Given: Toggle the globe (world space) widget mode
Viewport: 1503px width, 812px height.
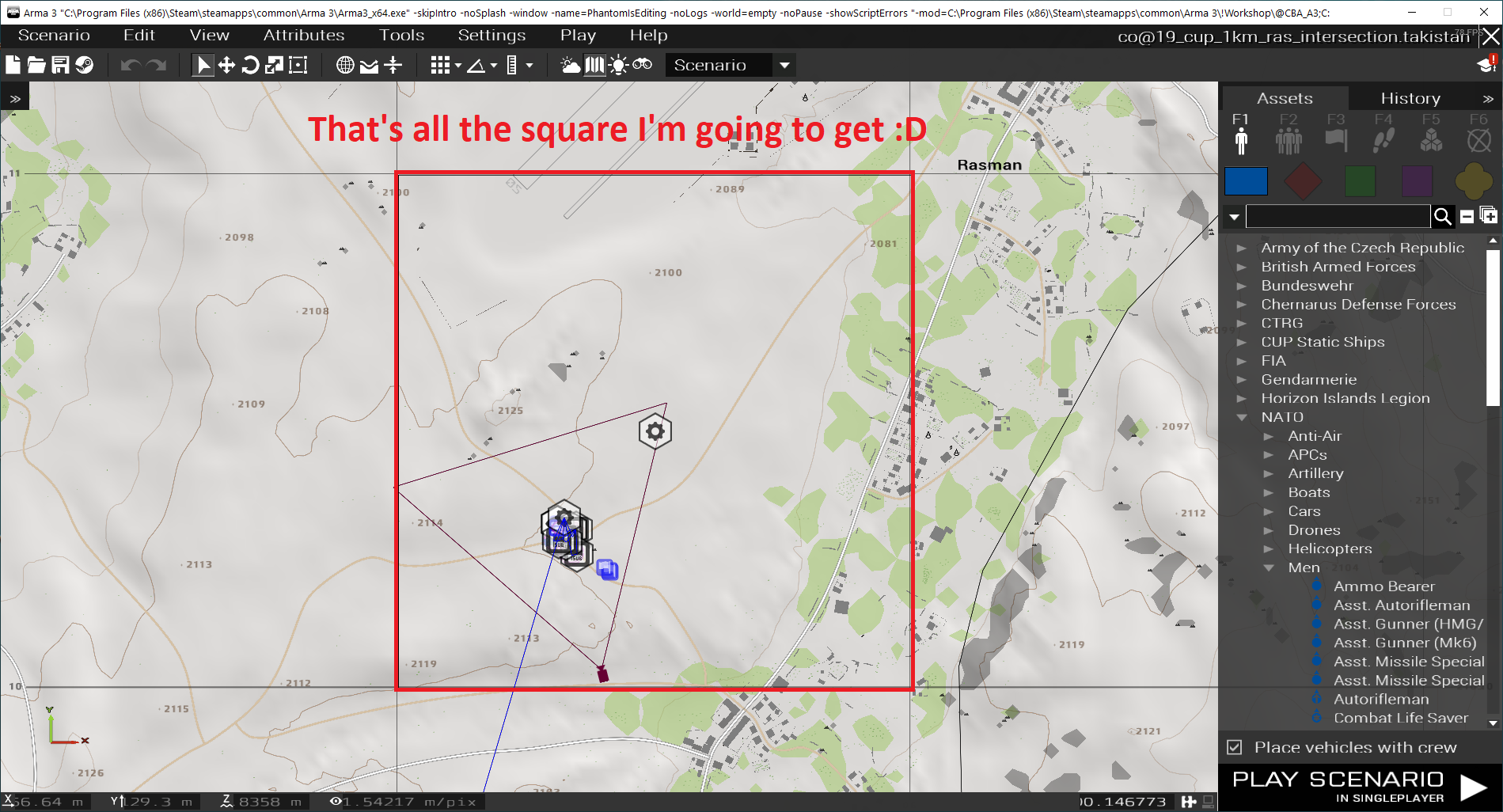Looking at the screenshot, I should (345, 65).
